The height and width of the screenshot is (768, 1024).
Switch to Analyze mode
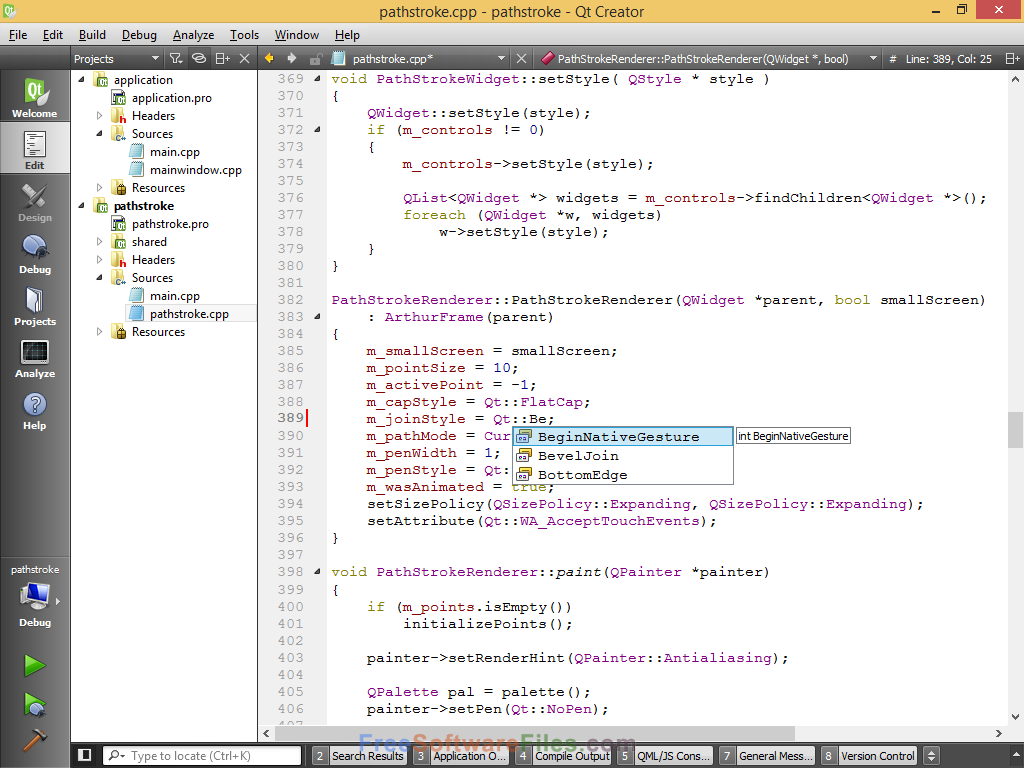35,358
